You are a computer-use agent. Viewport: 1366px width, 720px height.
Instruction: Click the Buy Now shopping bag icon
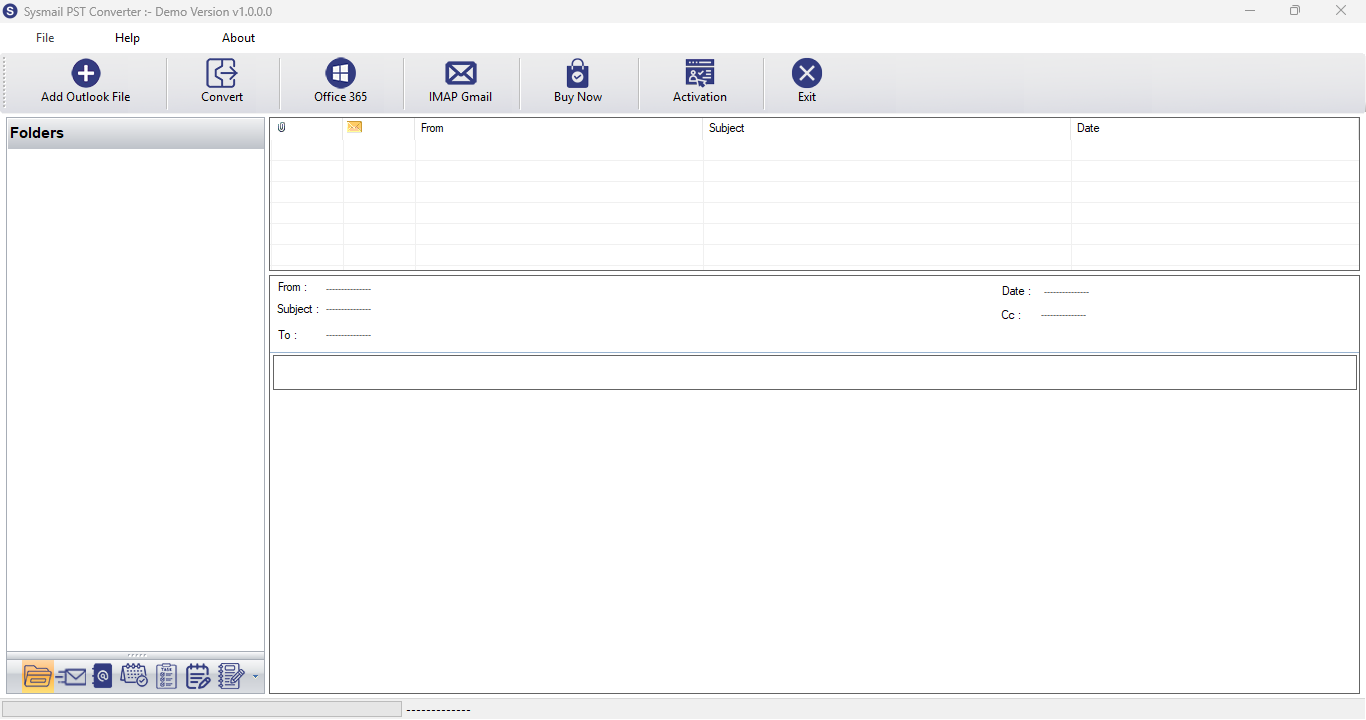pyautogui.click(x=578, y=73)
